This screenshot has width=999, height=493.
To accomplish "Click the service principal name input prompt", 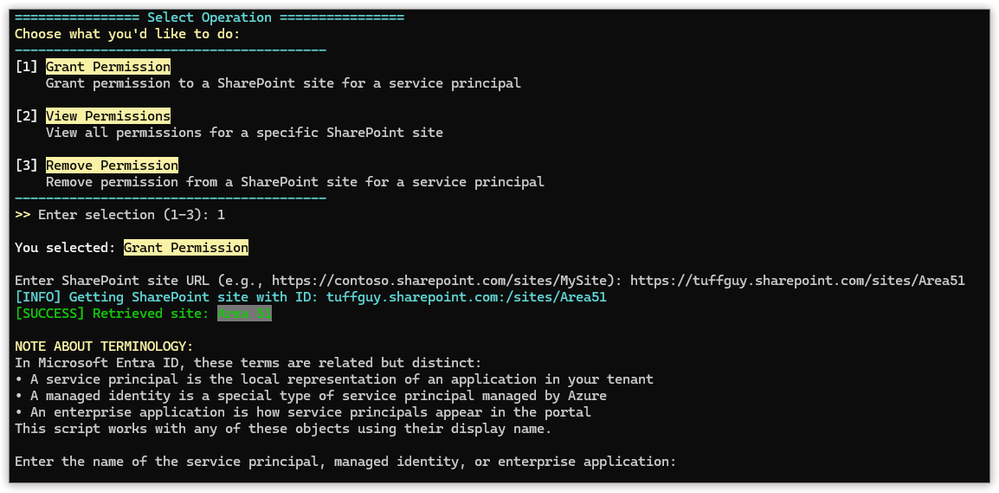I will (x=345, y=462).
